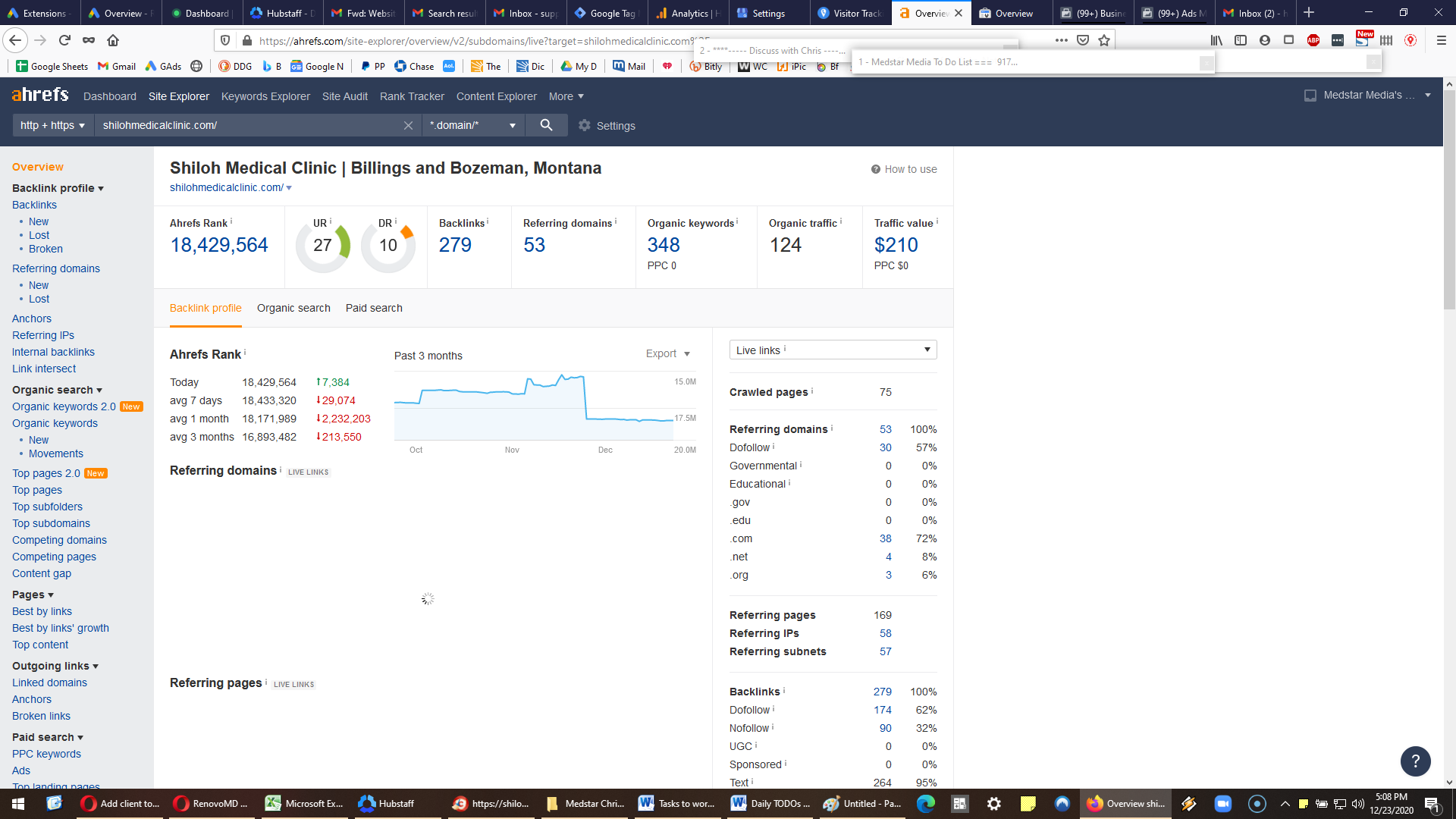Collapse the Backlink profile sidebar section
This screenshot has height=819, width=1456.
tap(58, 188)
